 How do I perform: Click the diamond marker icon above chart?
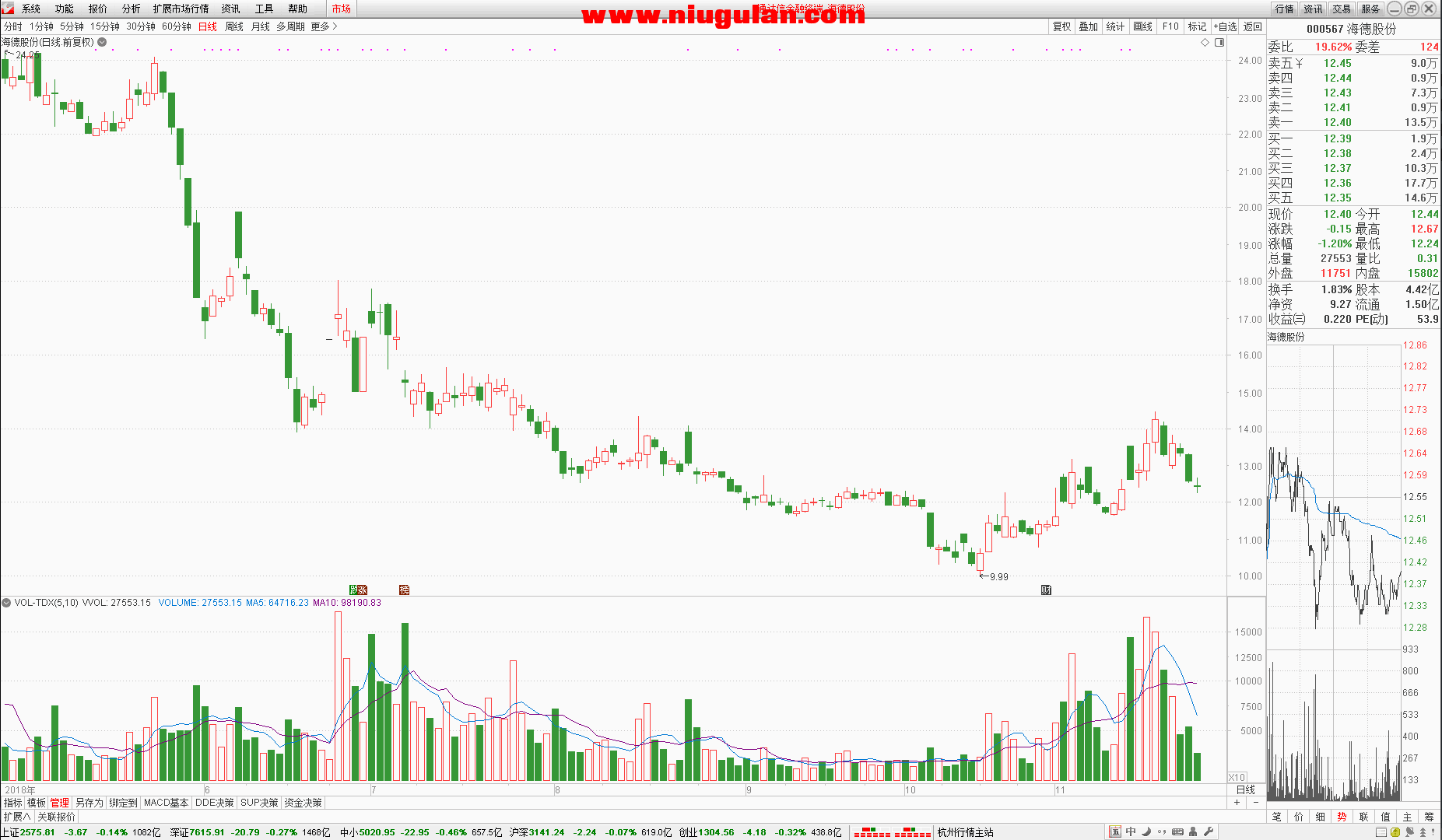(1205, 43)
